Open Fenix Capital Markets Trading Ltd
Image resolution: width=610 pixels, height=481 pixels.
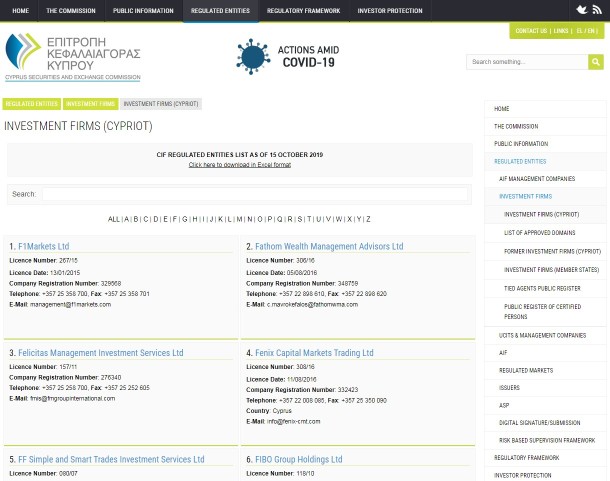click(314, 353)
